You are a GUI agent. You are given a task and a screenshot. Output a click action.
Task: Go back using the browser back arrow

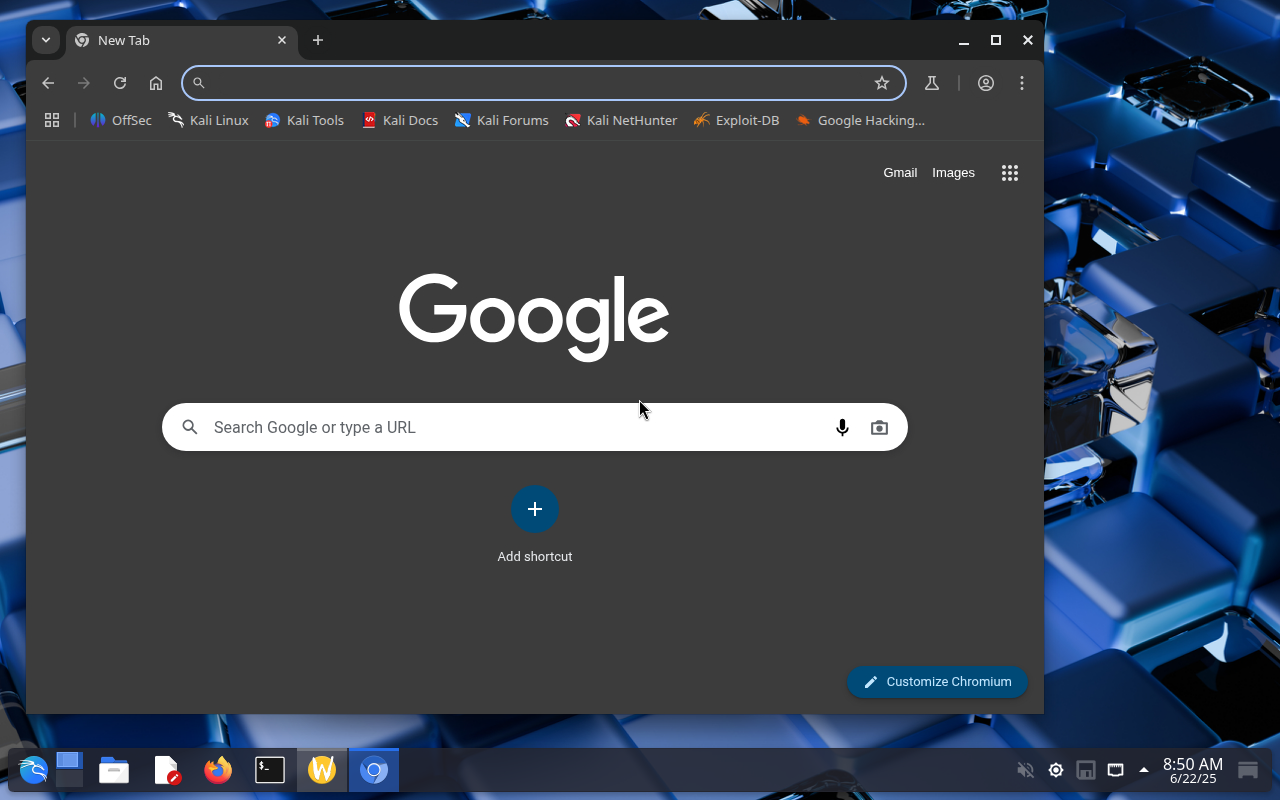48,83
